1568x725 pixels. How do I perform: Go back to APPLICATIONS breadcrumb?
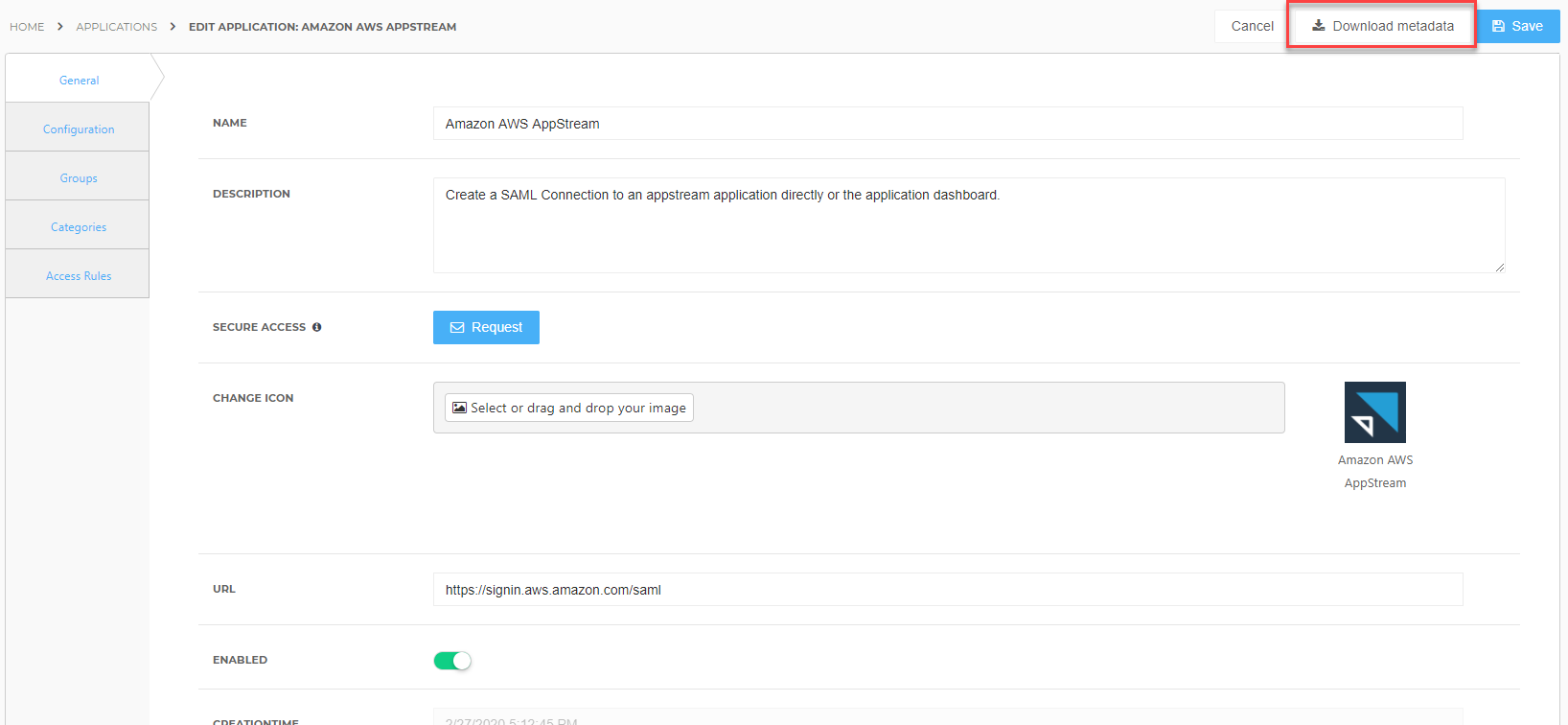point(117,27)
